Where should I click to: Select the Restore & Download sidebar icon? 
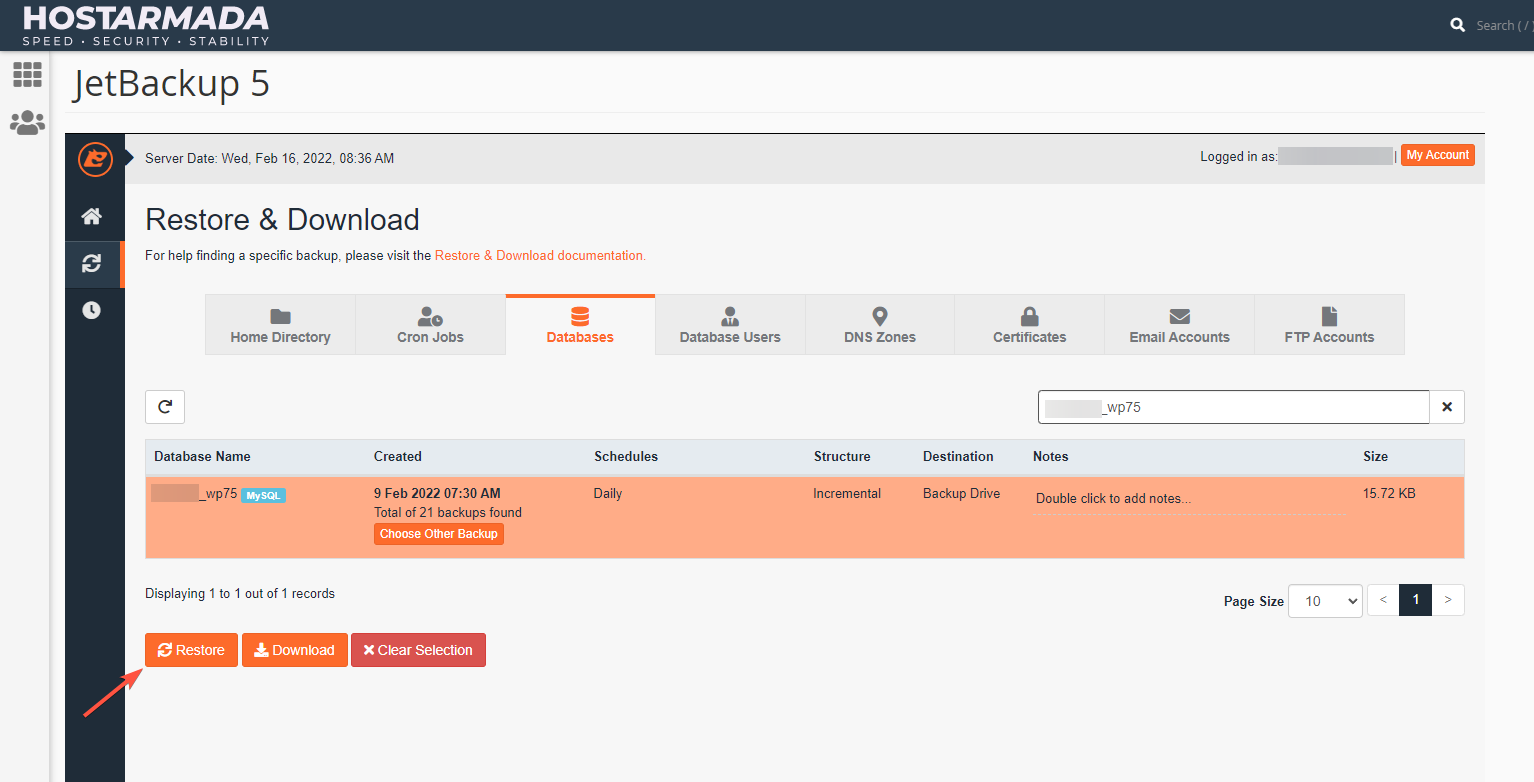92,263
